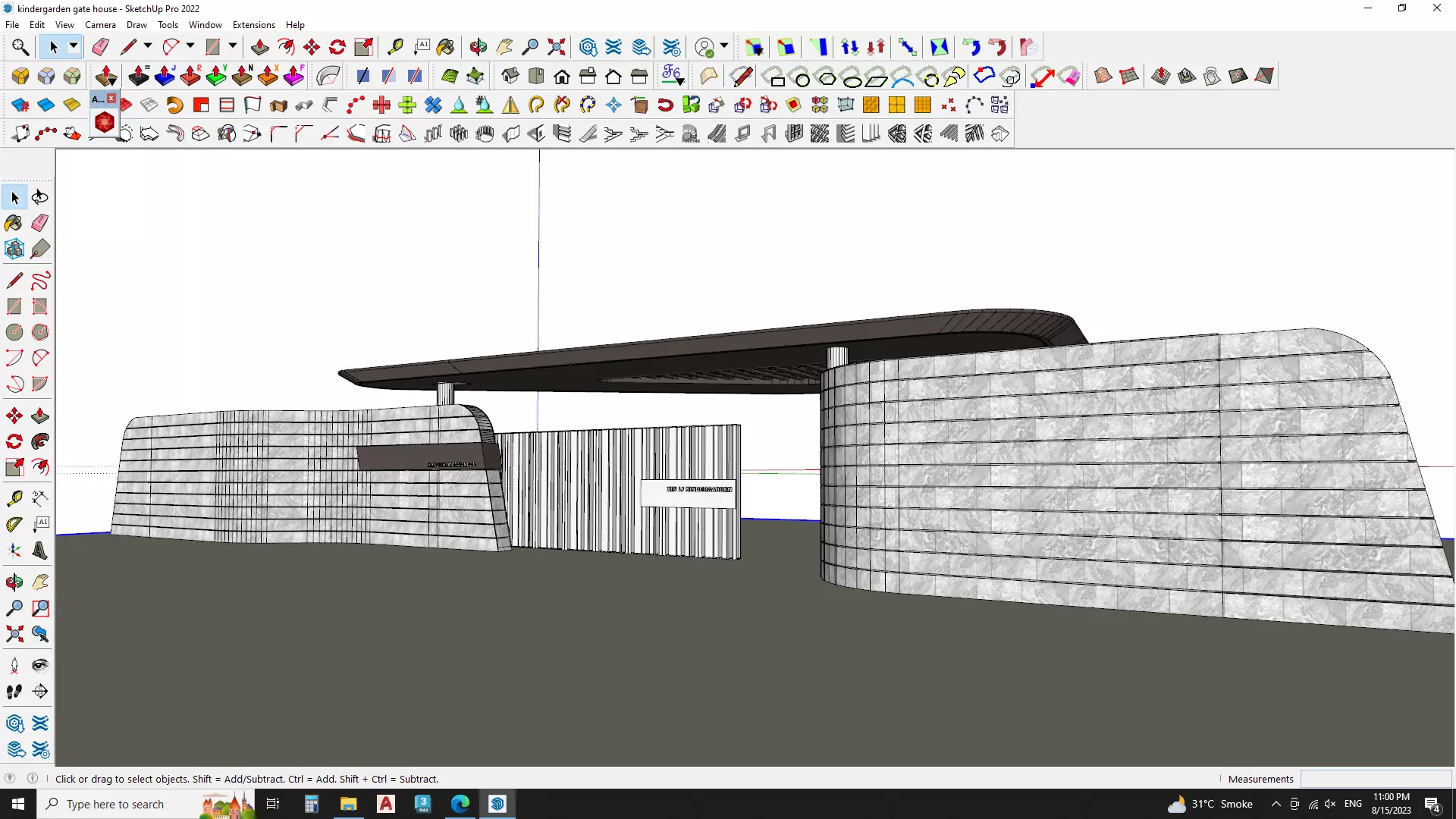Image resolution: width=1456 pixels, height=819 pixels.
Task: Choose the Move tool in top toolbar
Action: pyautogui.click(x=312, y=47)
